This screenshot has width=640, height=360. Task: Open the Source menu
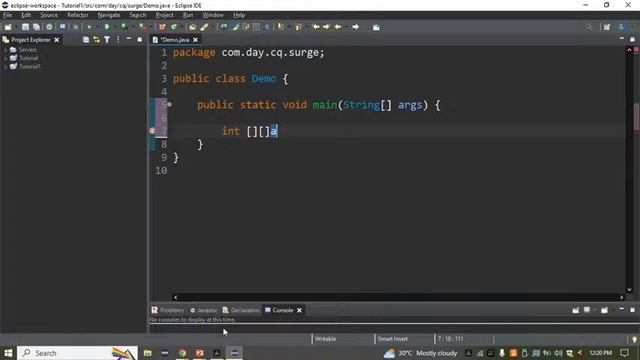pyautogui.click(x=49, y=15)
